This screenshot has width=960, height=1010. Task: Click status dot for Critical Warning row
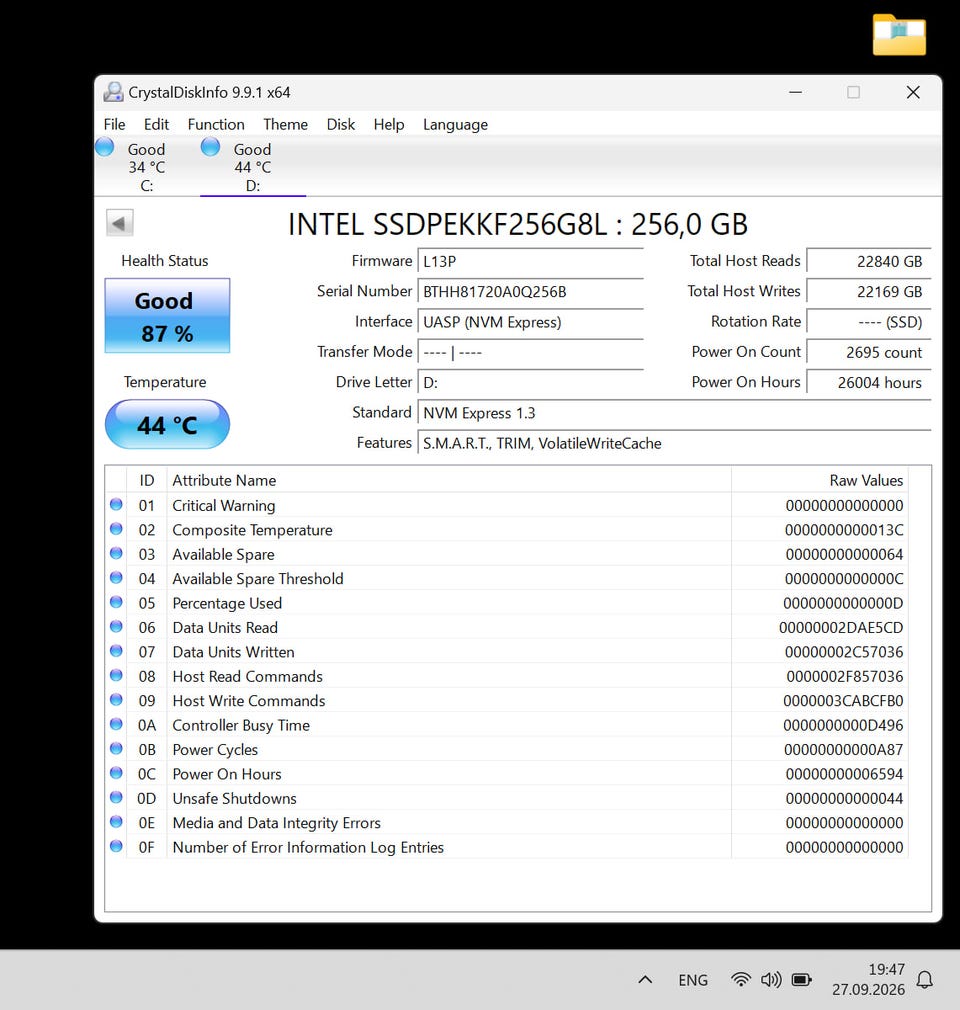tap(116, 504)
